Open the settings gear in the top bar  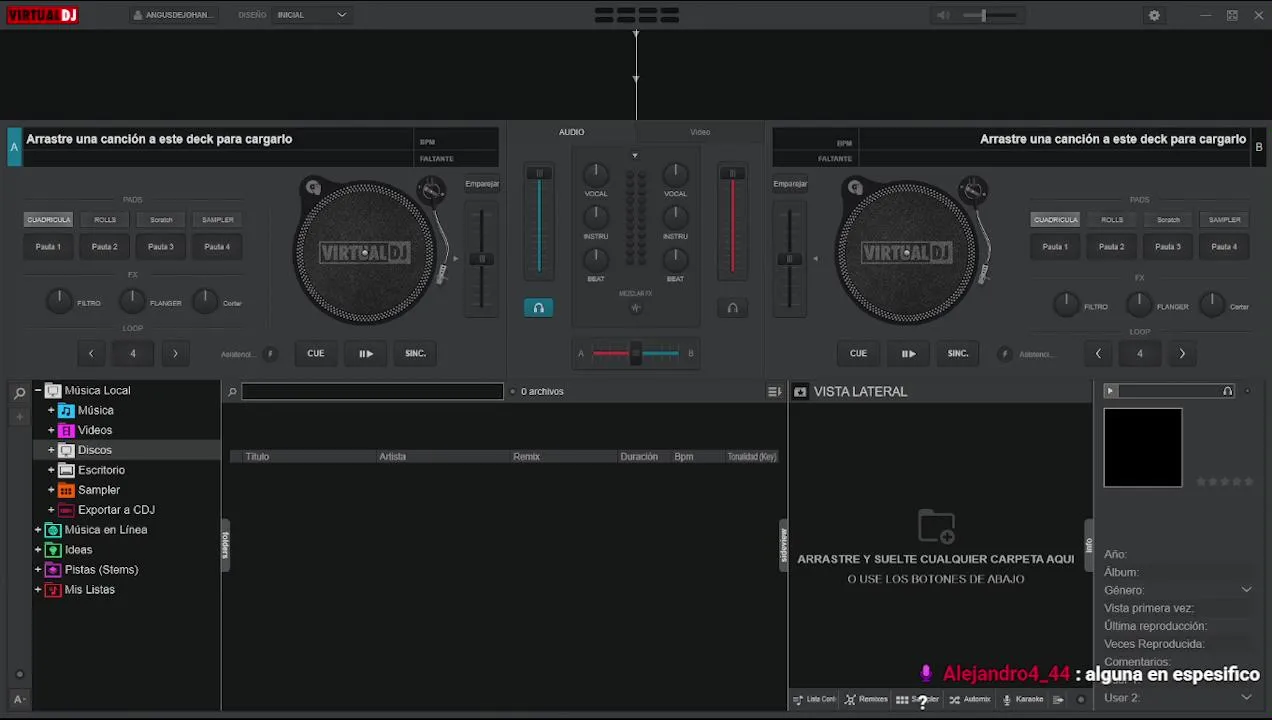point(1154,15)
